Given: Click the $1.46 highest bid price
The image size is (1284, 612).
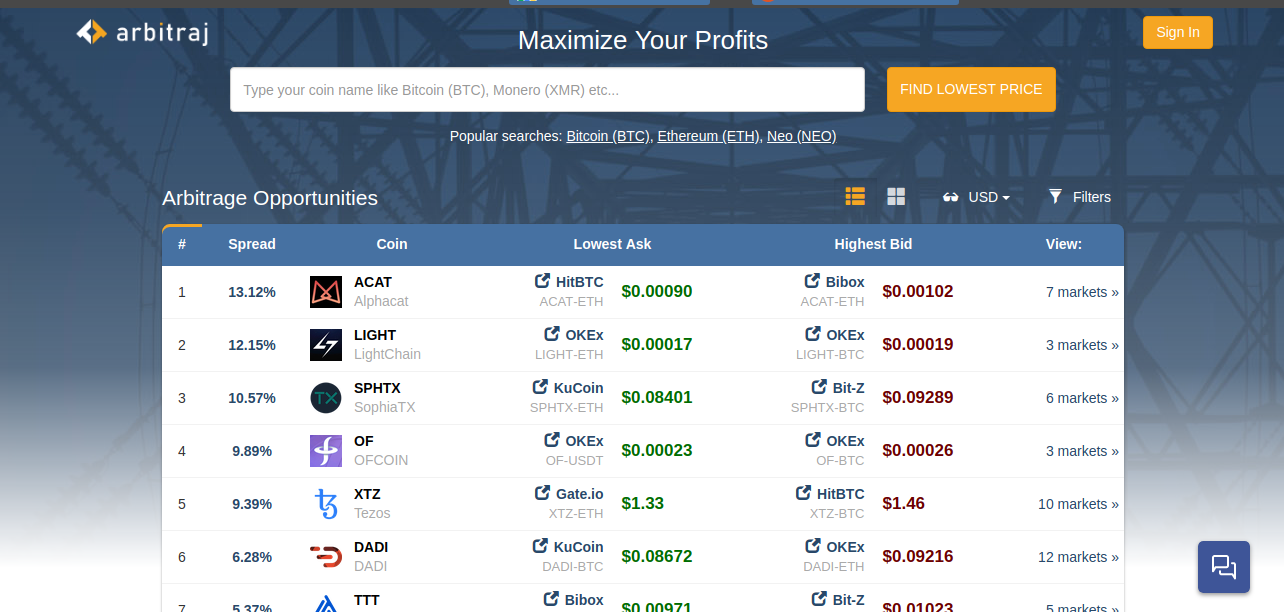Looking at the screenshot, I should (904, 504).
